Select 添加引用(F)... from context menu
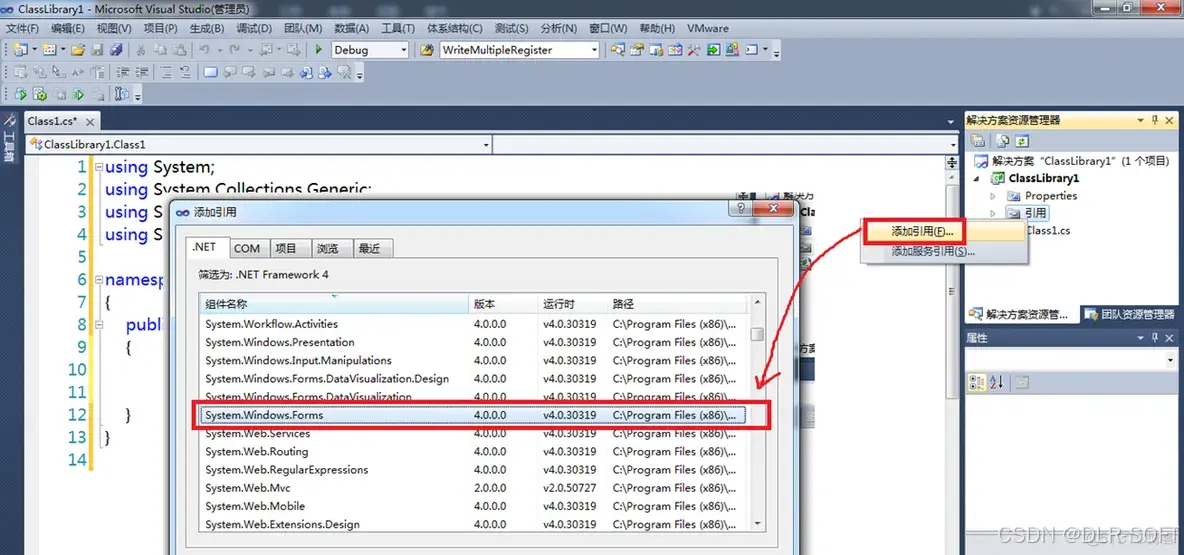This screenshot has width=1184, height=555. point(922,231)
